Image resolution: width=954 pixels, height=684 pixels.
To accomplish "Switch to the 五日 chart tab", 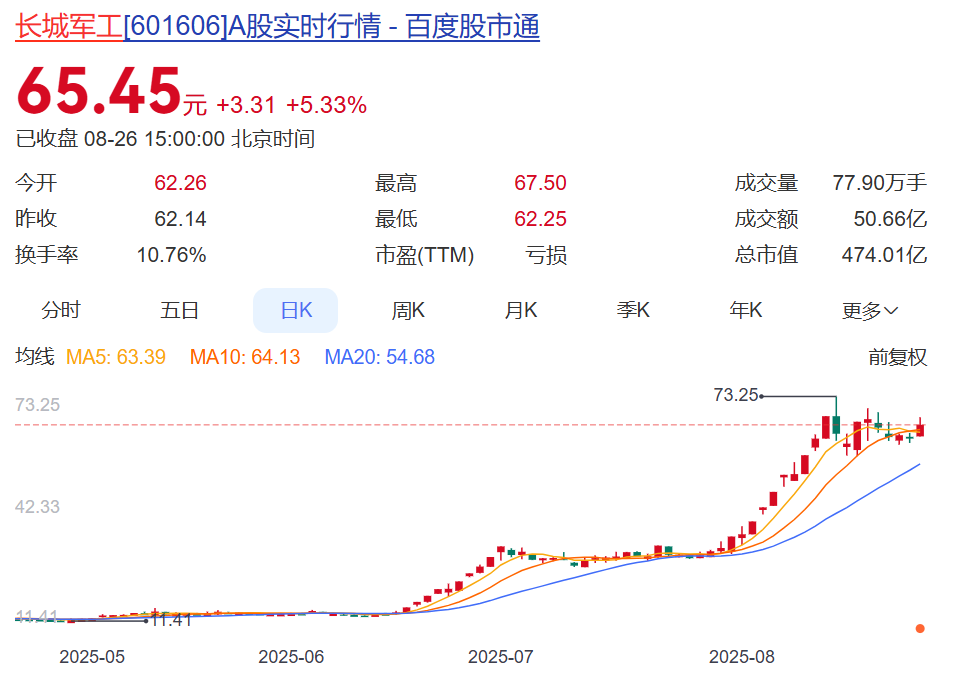I will 179,310.
